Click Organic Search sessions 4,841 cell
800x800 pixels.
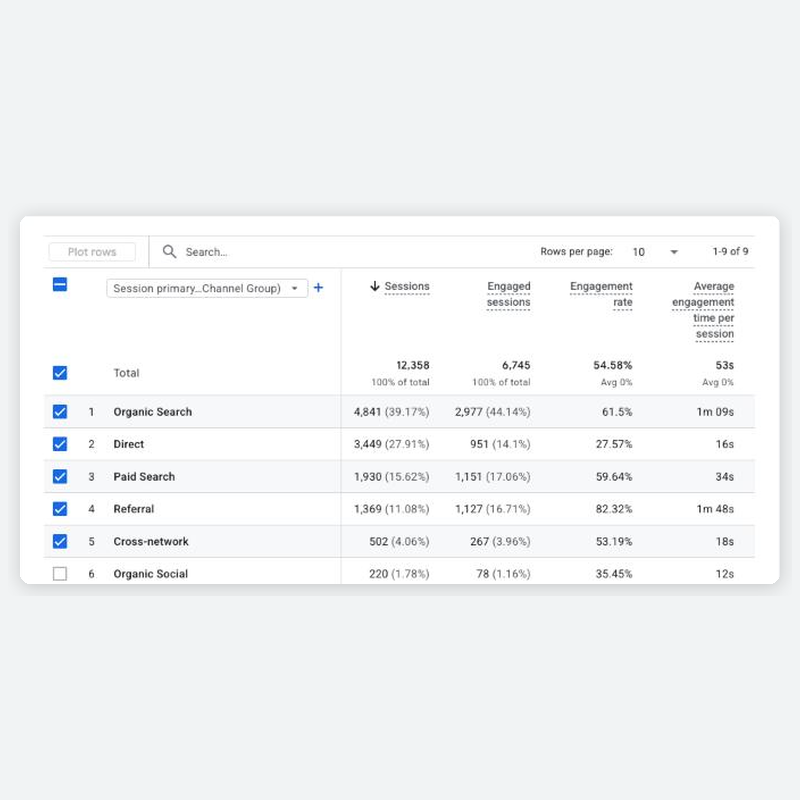(391, 412)
